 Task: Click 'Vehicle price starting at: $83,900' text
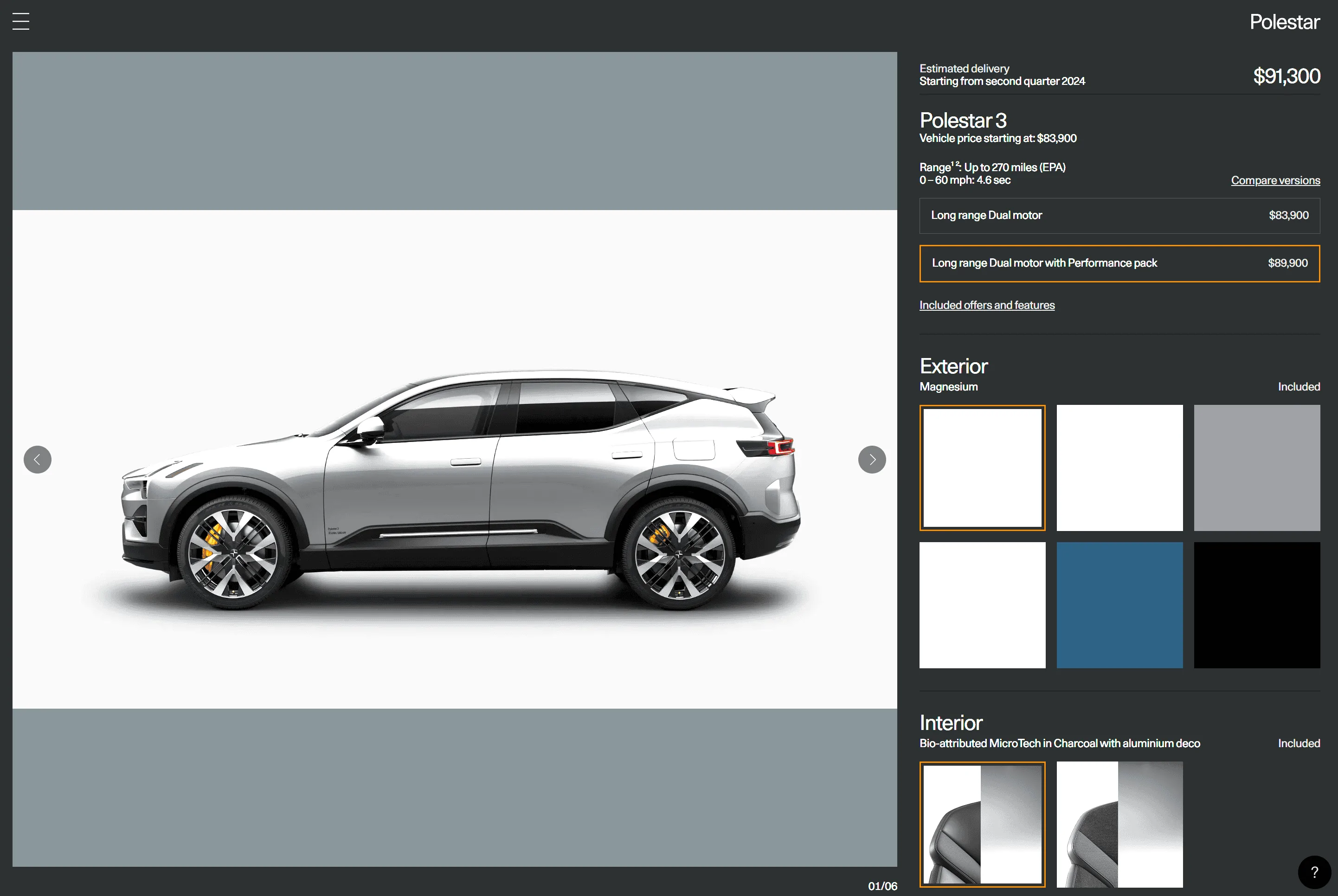click(x=998, y=138)
